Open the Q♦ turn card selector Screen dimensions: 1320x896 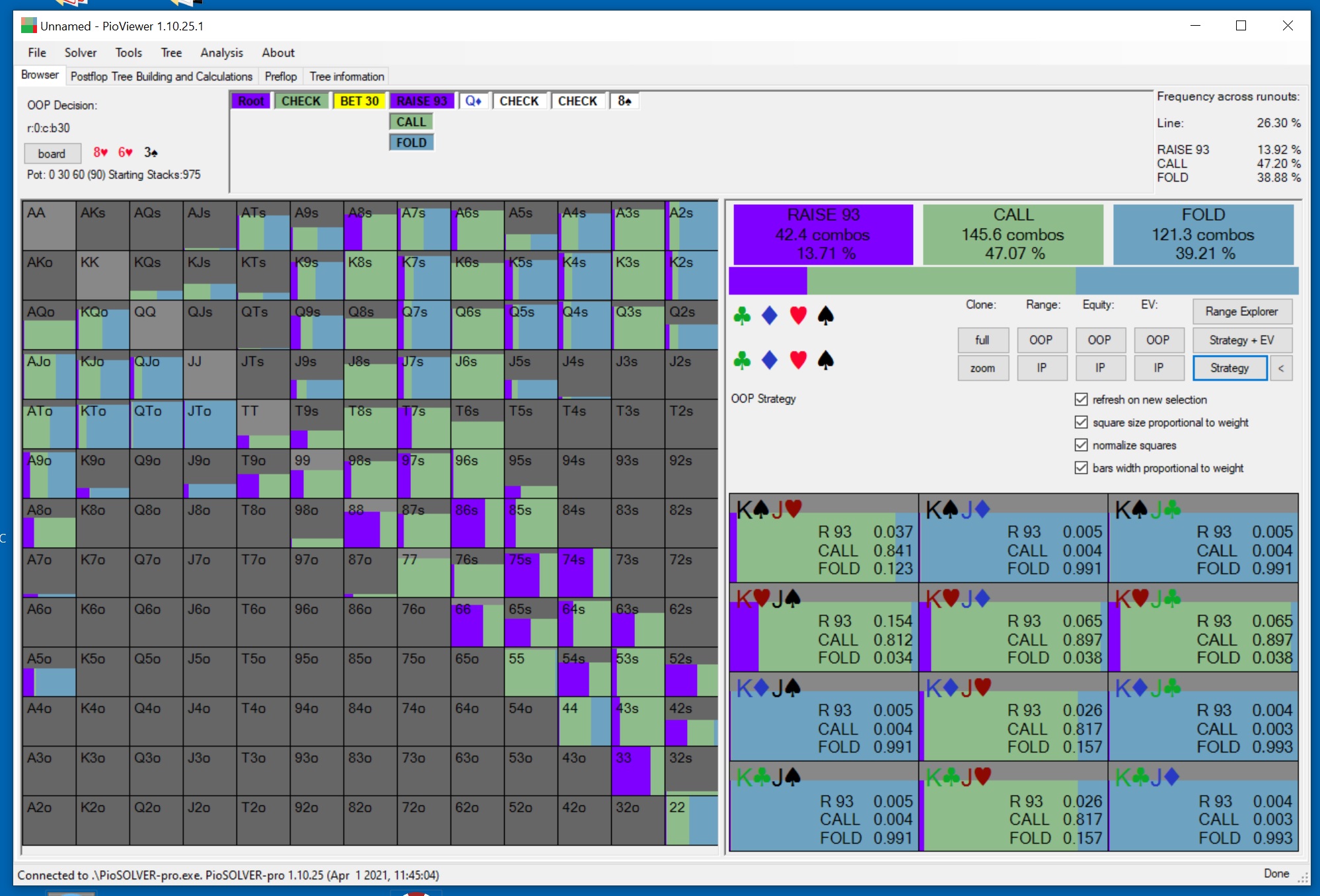[x=474, y=101]
